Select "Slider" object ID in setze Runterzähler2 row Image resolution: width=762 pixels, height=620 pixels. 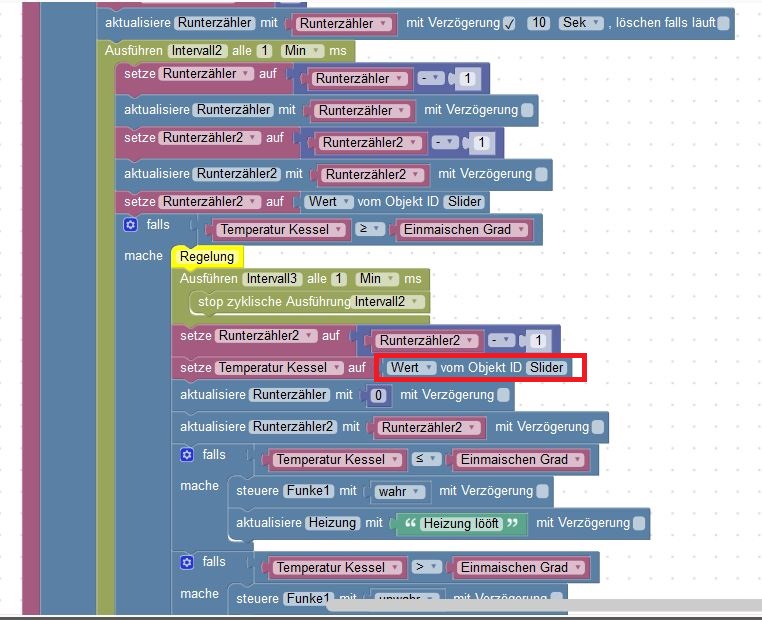tap(465, 202)
